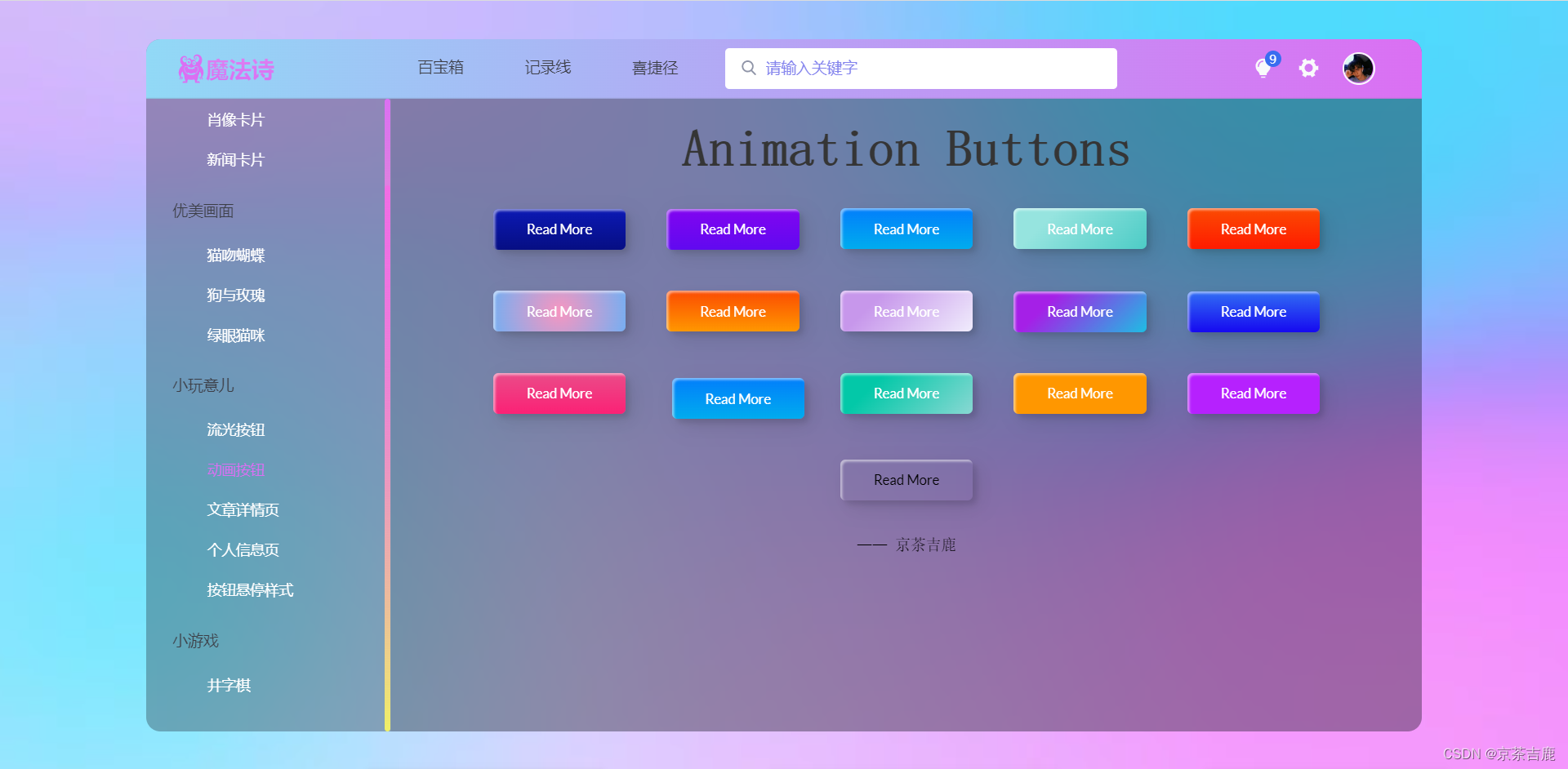Image resolution: width=1568 pixels, height=769 pixels.
Task: Open the 井字棋 game page
Action: click(229, 685)
